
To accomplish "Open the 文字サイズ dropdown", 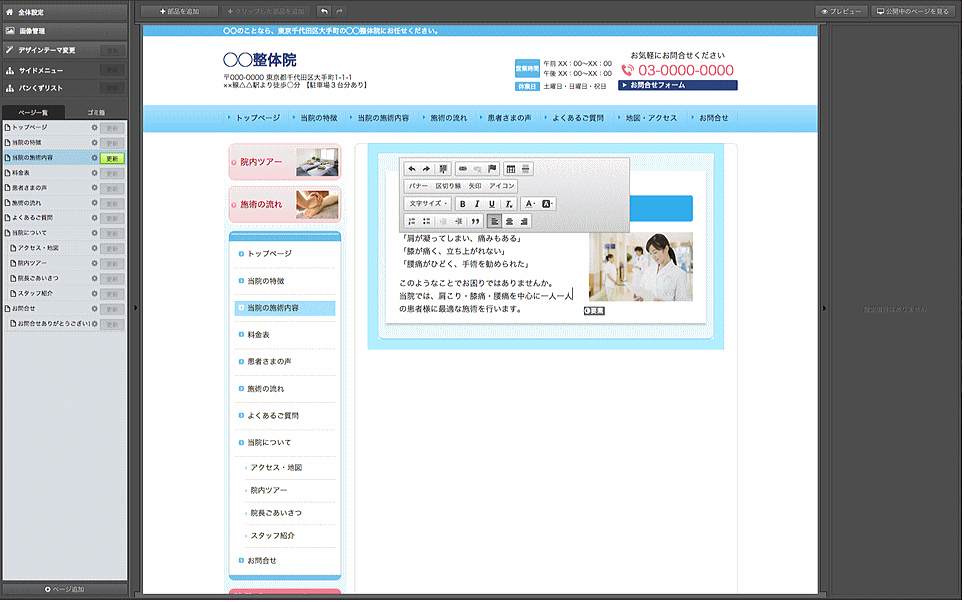I will [428, 204].
